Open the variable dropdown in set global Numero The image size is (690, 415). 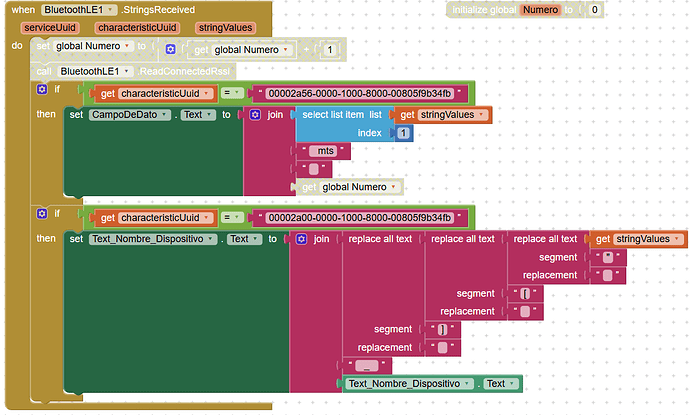(x=128, y=47)
